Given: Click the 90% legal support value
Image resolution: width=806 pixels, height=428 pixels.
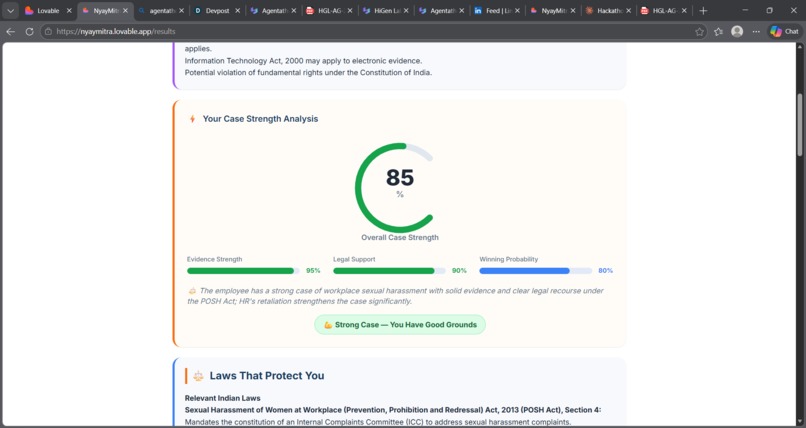Looking at the screenshot, I should pos(459,271).
